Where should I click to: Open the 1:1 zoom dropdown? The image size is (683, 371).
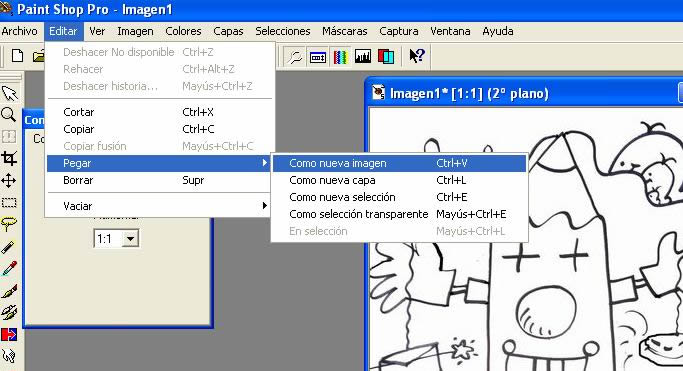click(x=130, y=239)
